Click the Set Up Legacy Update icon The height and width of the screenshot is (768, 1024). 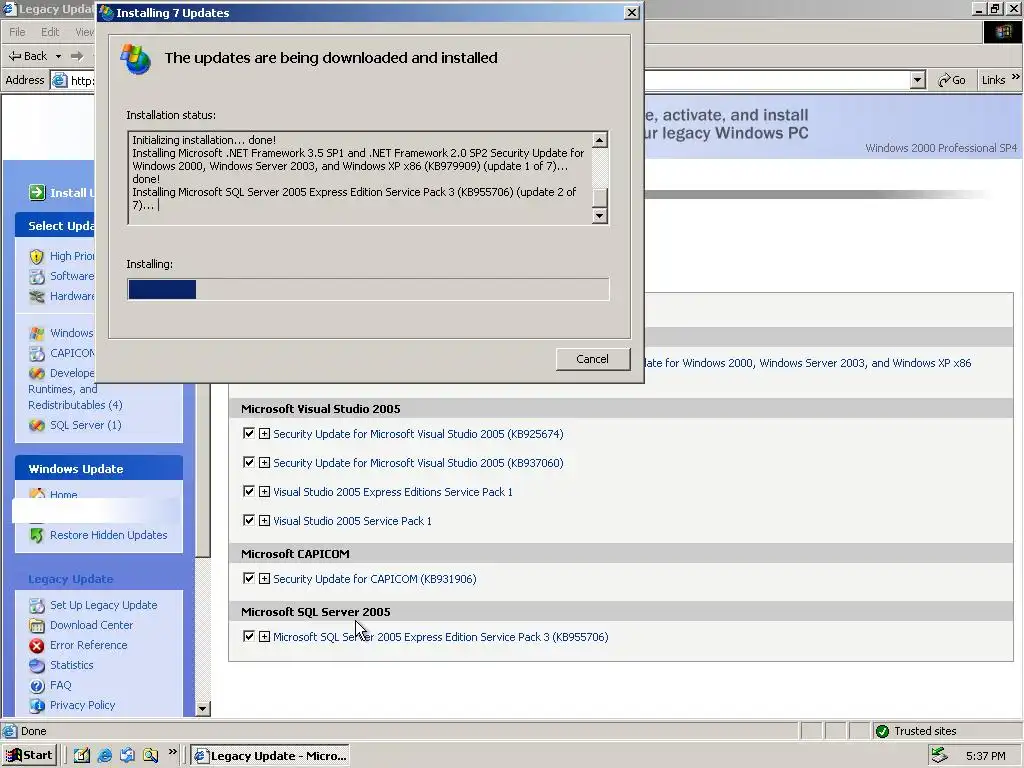(37, 605)
